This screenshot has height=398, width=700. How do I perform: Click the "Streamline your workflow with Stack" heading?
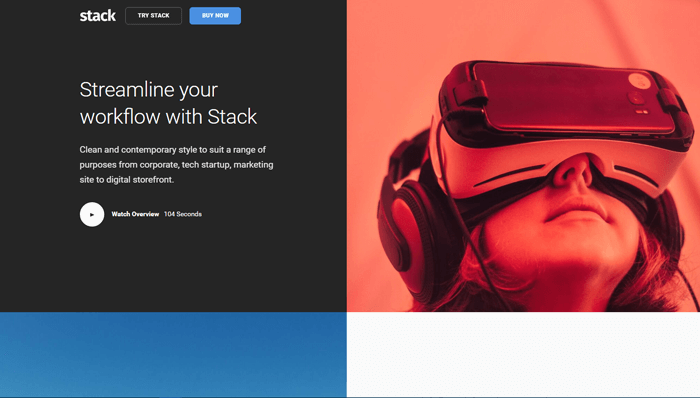168,103
